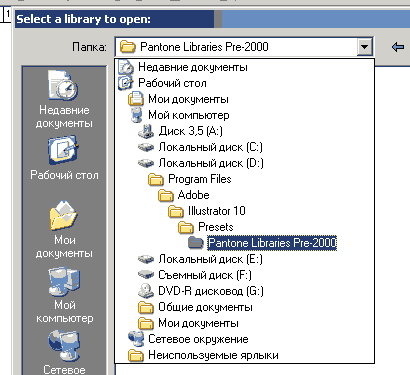Open Недавние документы in the places sidebar
Viewport: 410px width, 375px height.
[x=64, y=99]
